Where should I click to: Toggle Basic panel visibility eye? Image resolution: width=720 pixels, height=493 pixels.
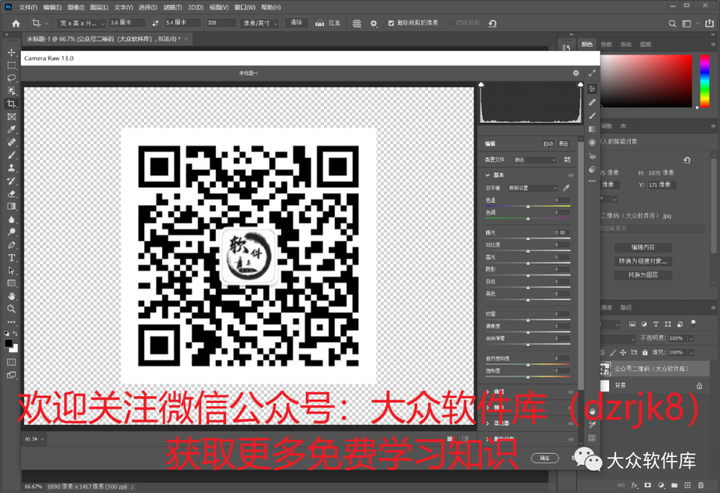point(571,175)
